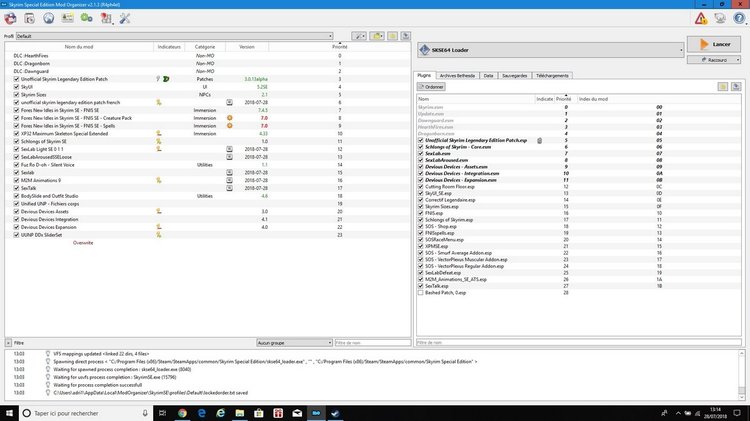Open the Aucun groupe dropdown
Screen dimensions: 750x421
(294, 343)
